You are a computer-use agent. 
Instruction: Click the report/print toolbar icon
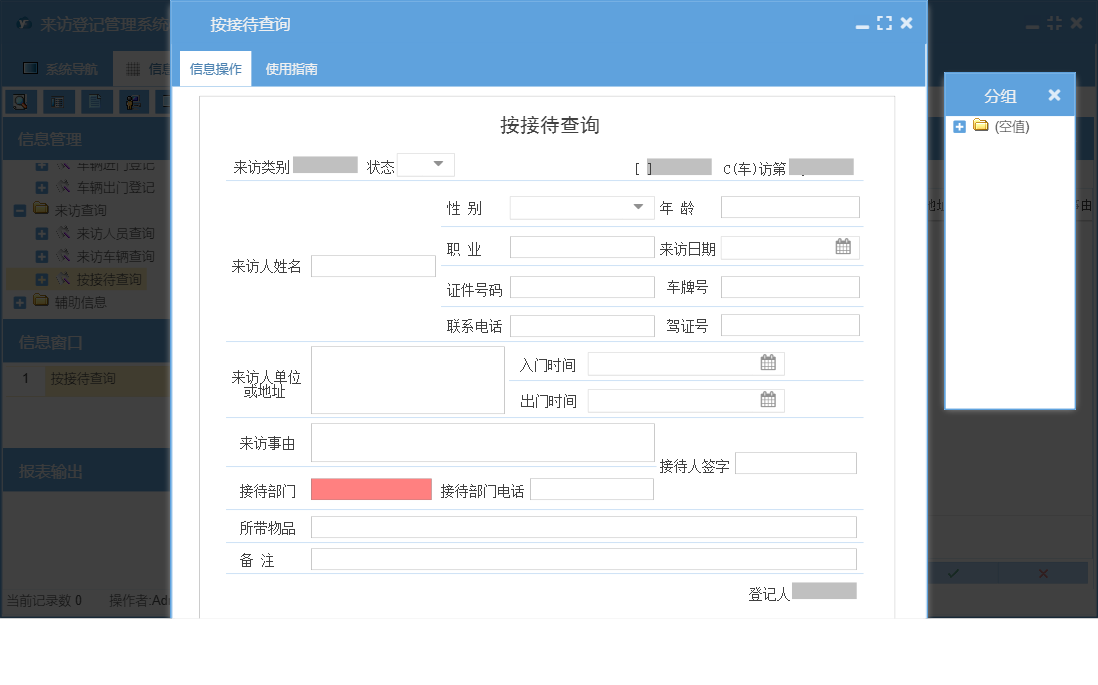click(x=58, y=101)
